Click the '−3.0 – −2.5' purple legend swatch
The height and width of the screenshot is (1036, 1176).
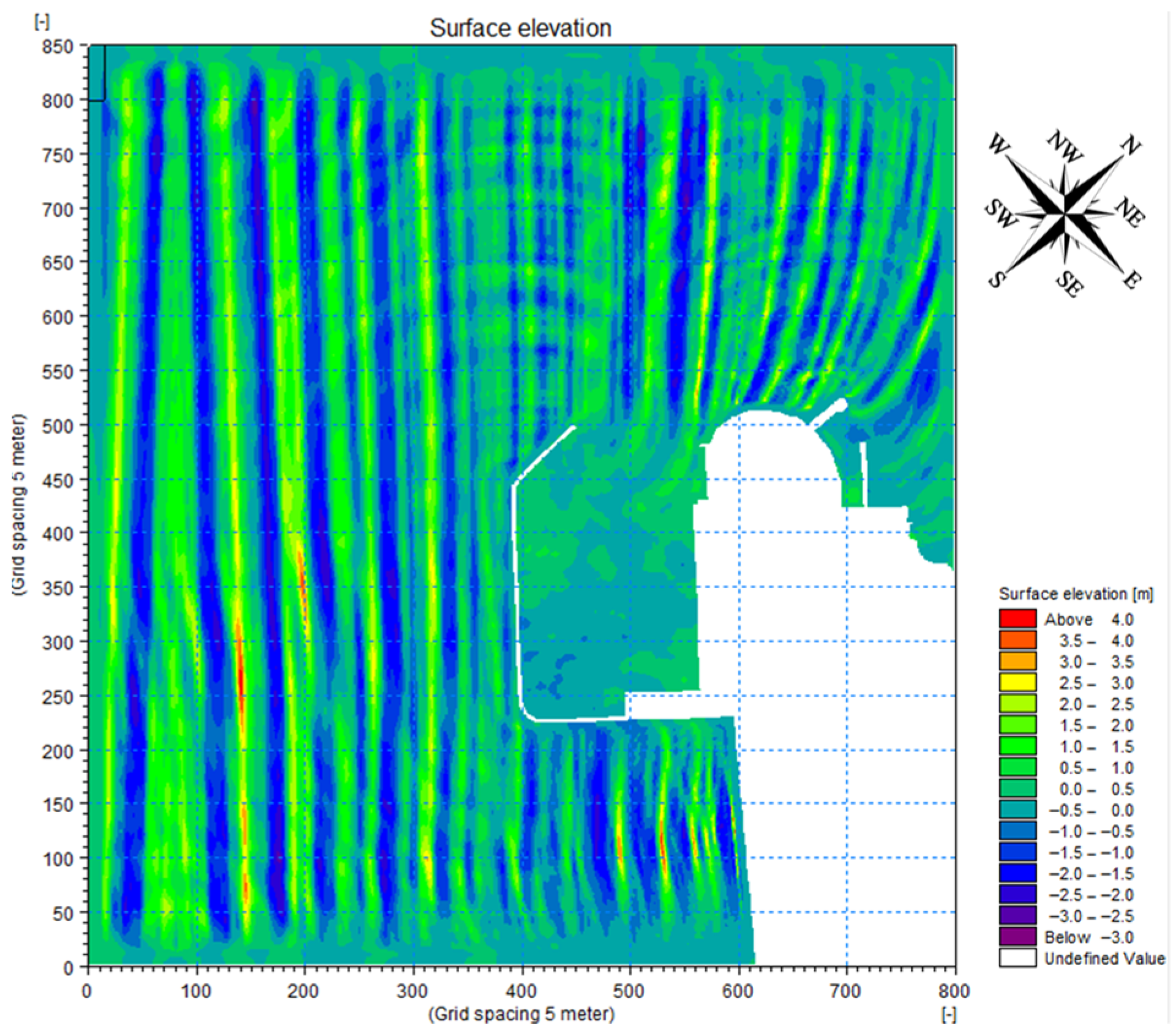point(1017,915)
